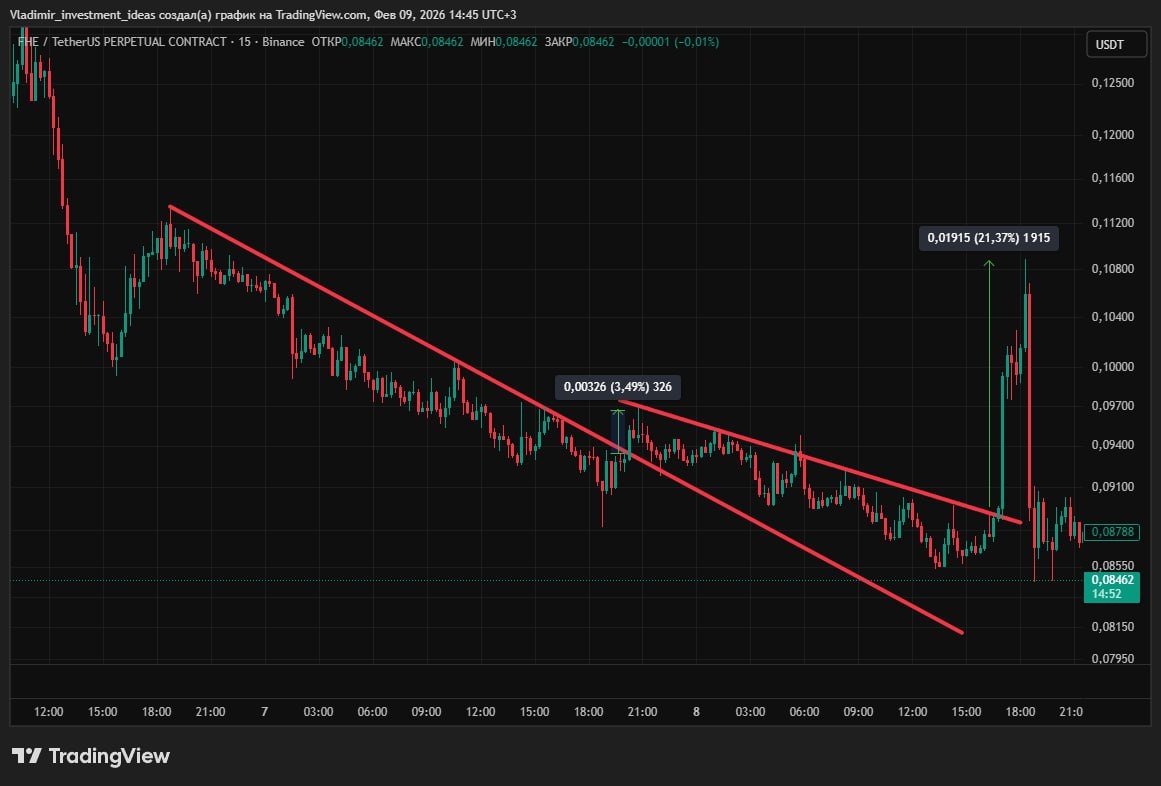This screenshot has width=1161, height=786.
Task: Open the USDT currency selector button
Action: click(x=1116, y=44)
